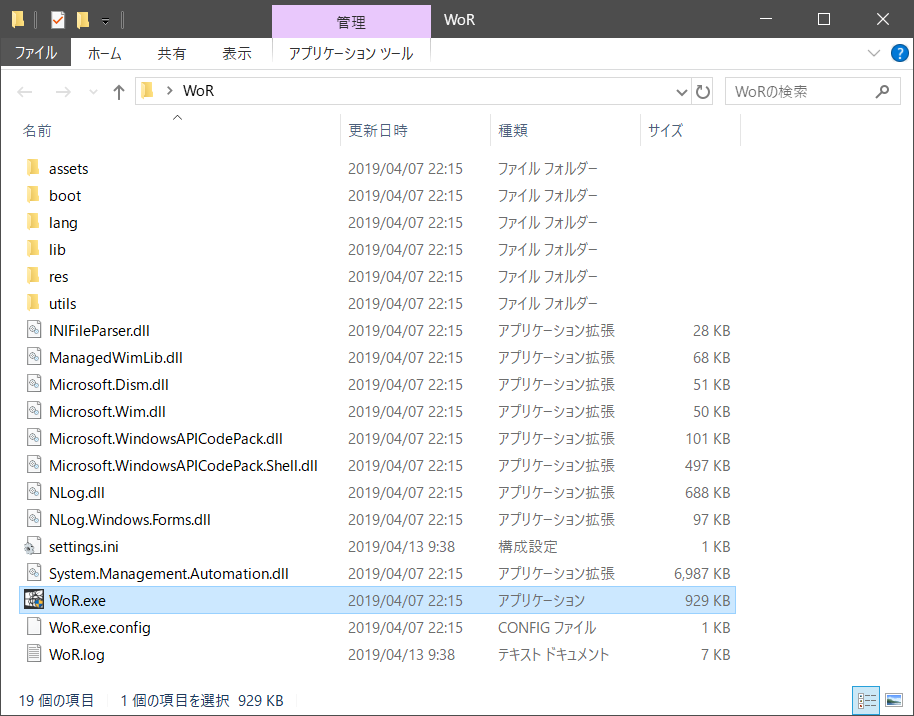
Task: Navigate back with the back arrow
Action: pyautogui.click(x=24, y=91)
